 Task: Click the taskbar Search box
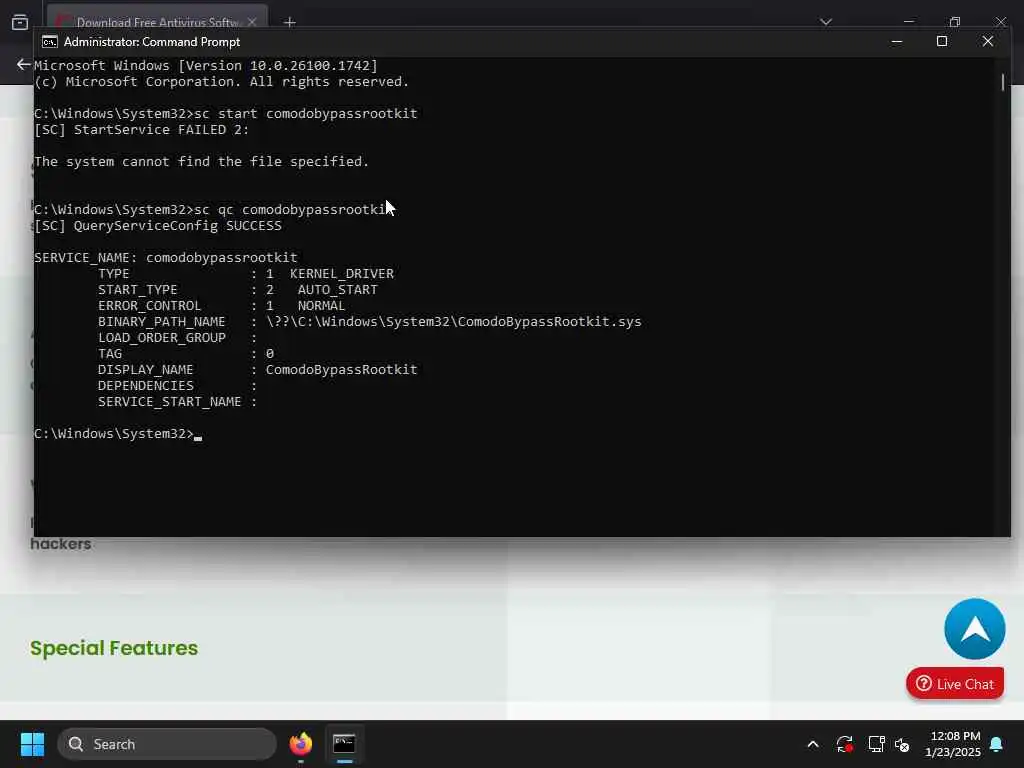[167, 744]
